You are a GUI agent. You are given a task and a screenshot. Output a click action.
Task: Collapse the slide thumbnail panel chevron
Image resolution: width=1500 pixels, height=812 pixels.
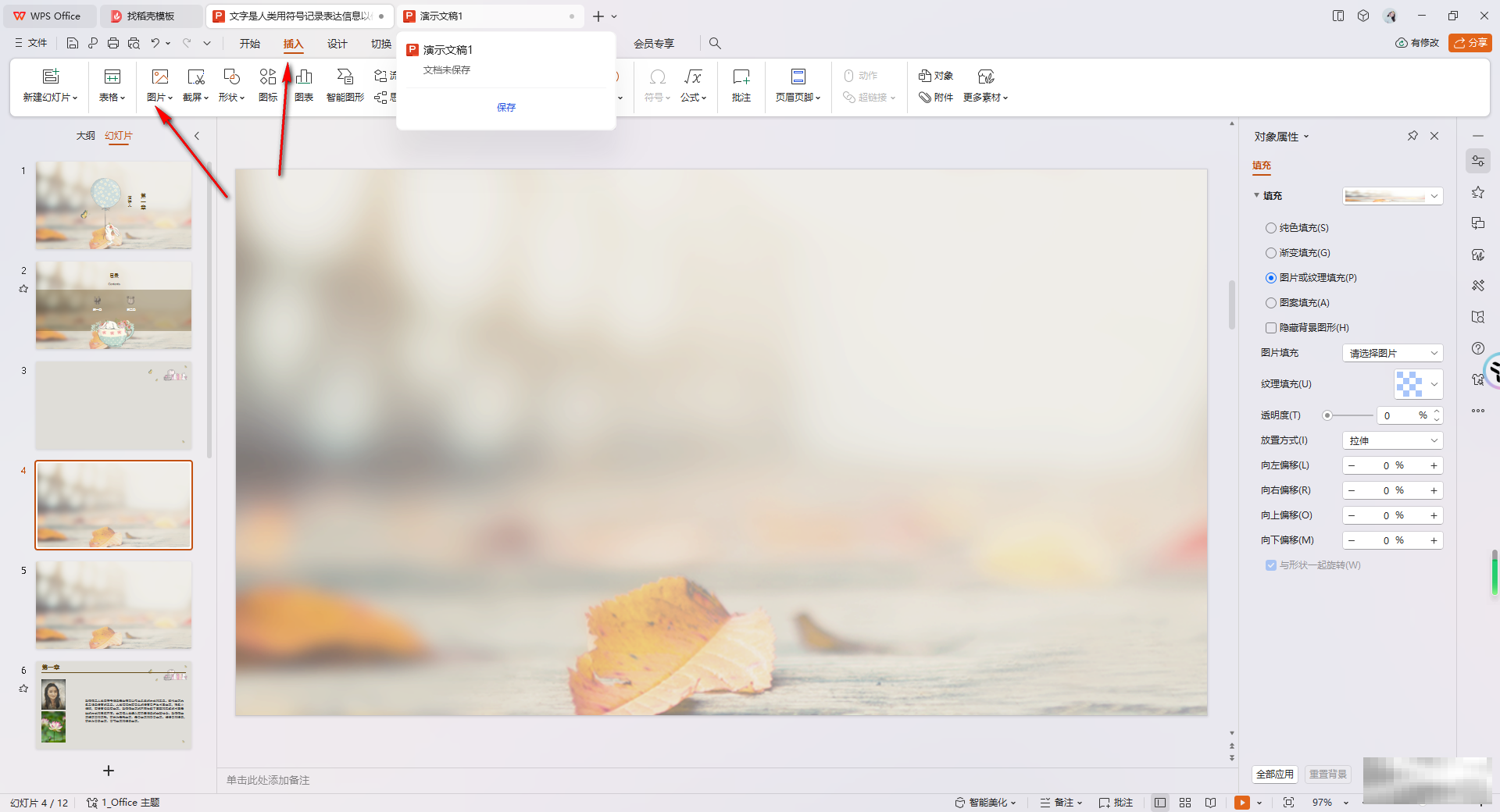[197, 136]
